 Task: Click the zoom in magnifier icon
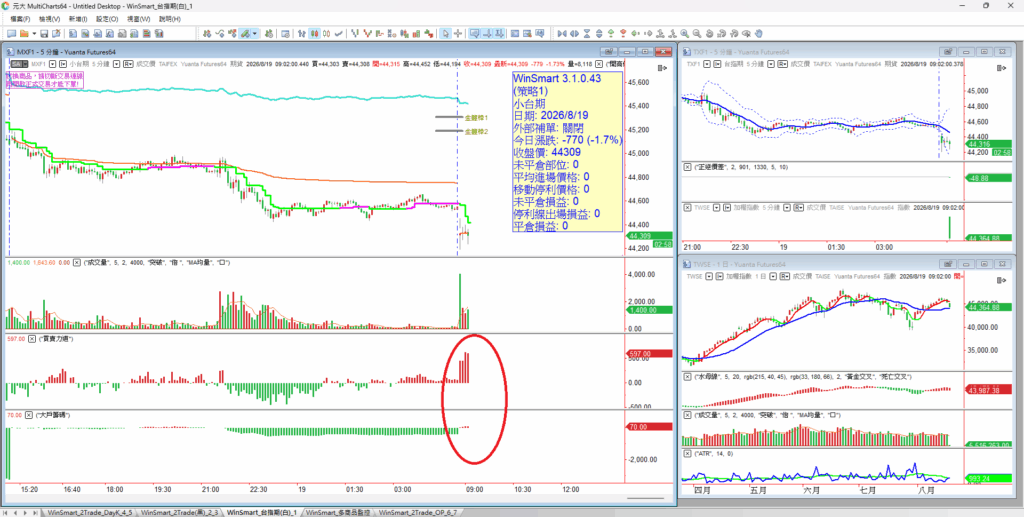pos(684,33)
